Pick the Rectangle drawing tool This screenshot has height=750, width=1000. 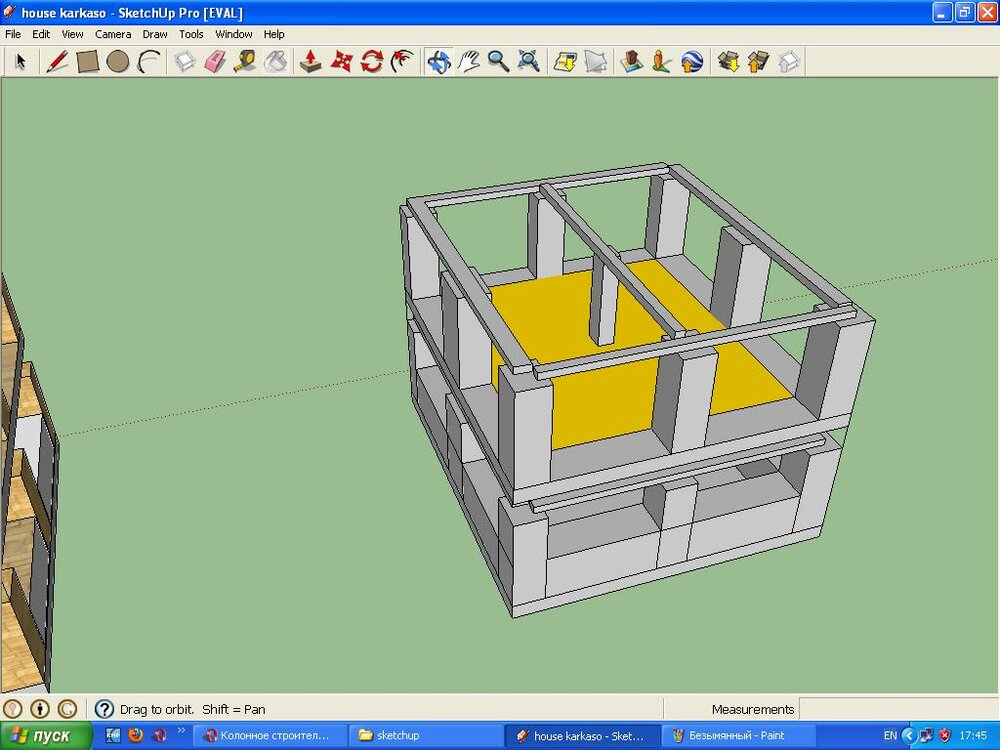pos(88,62)
